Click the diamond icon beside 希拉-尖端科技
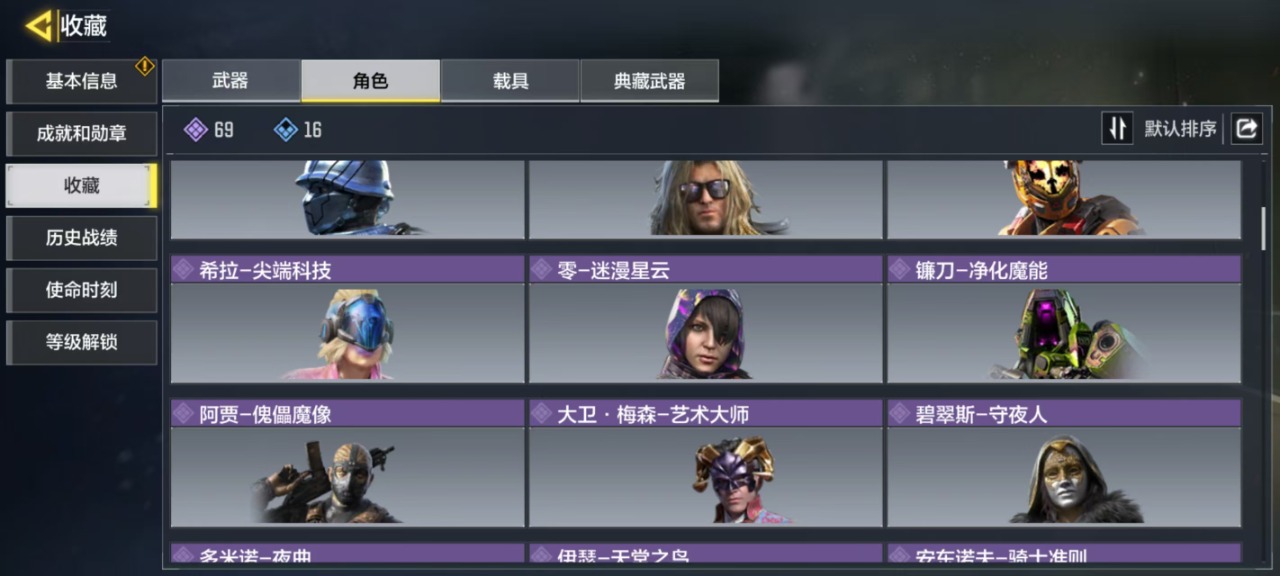 click(183, 269)
